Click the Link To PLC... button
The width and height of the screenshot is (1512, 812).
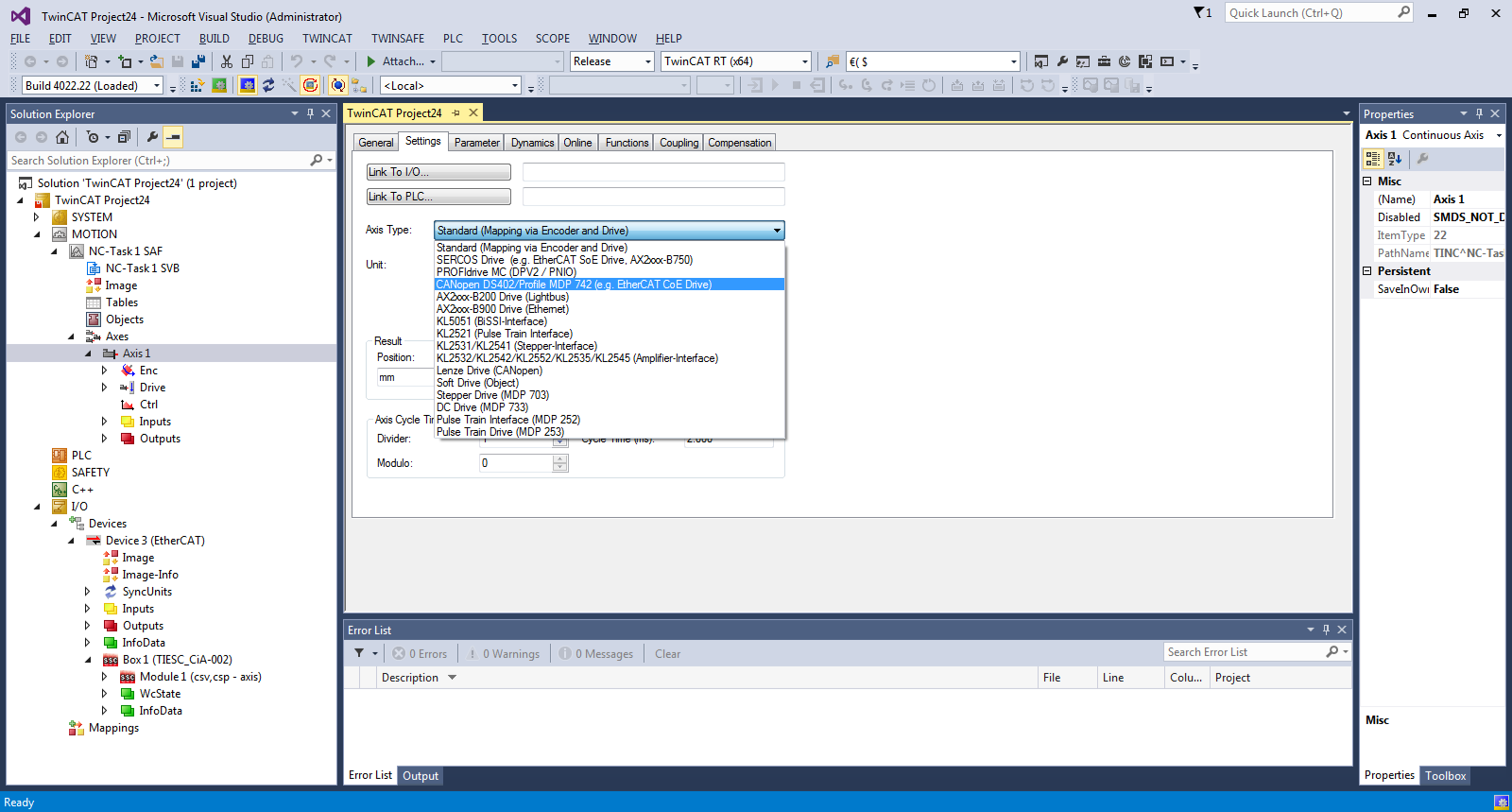point(438,197)
